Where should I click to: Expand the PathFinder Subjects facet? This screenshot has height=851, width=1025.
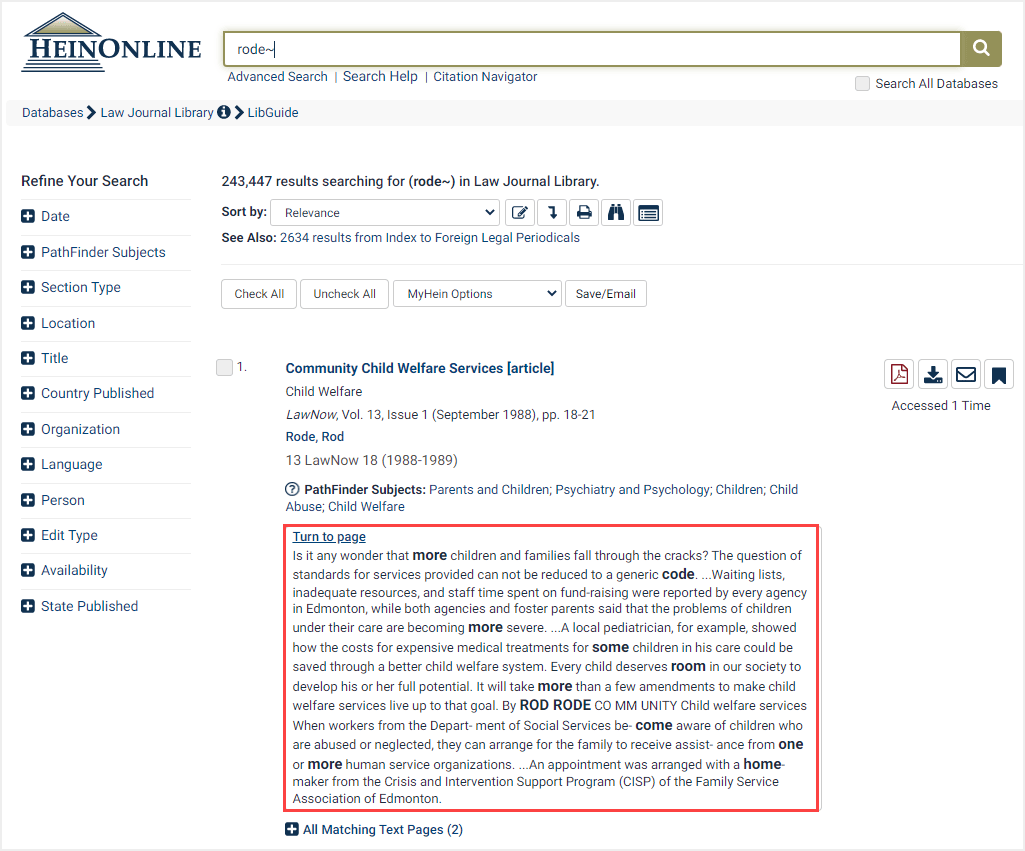27,252
